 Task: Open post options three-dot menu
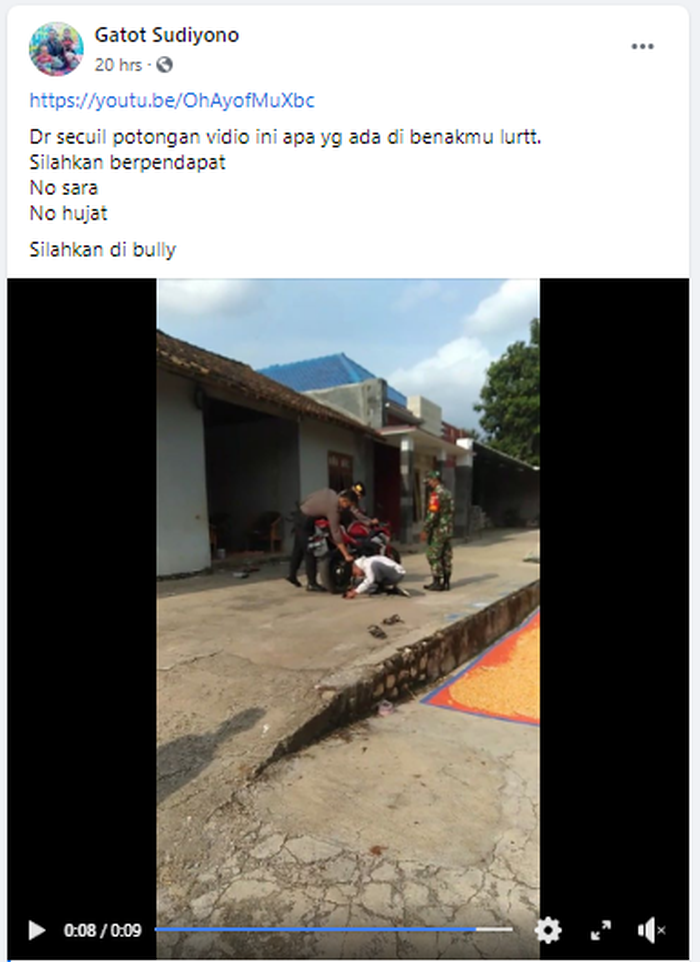point(642,47)
